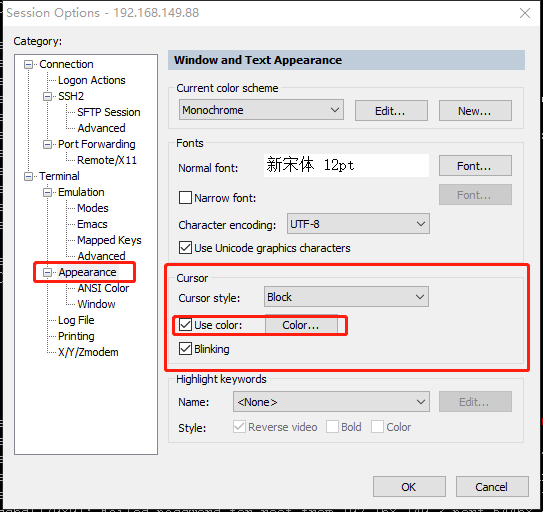
Task: Toggle the Color style checkbox
Action: pos(377,427)
